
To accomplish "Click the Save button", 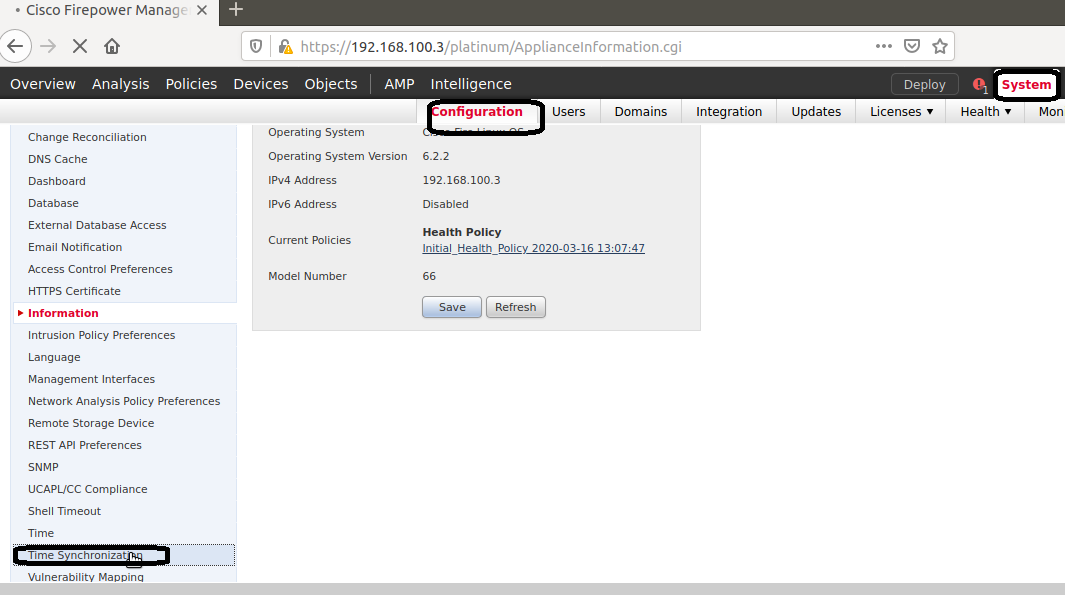I will [452, 307].
